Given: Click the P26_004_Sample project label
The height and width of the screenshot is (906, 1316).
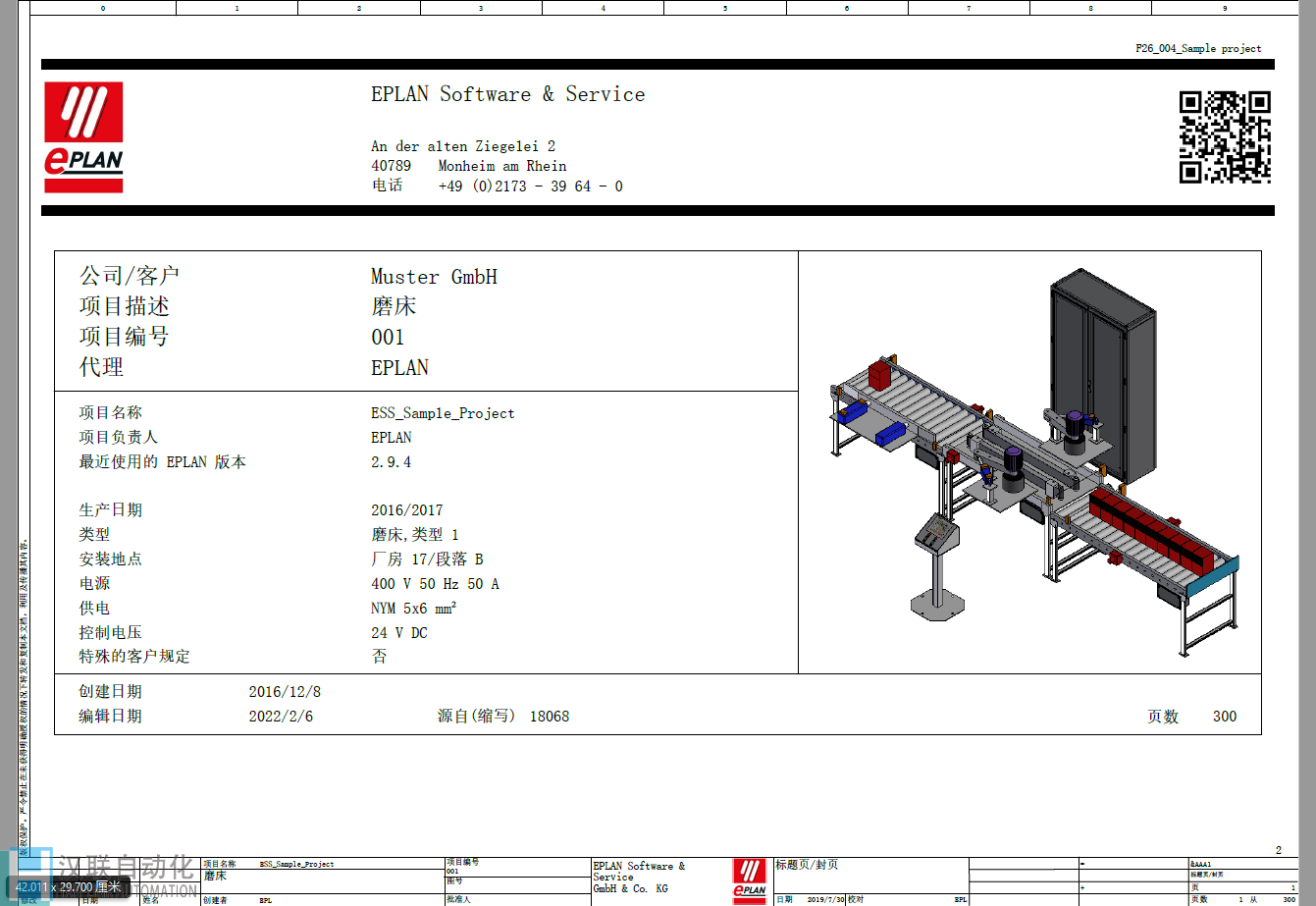Looking at the screenshot, I should point(1198,48).
